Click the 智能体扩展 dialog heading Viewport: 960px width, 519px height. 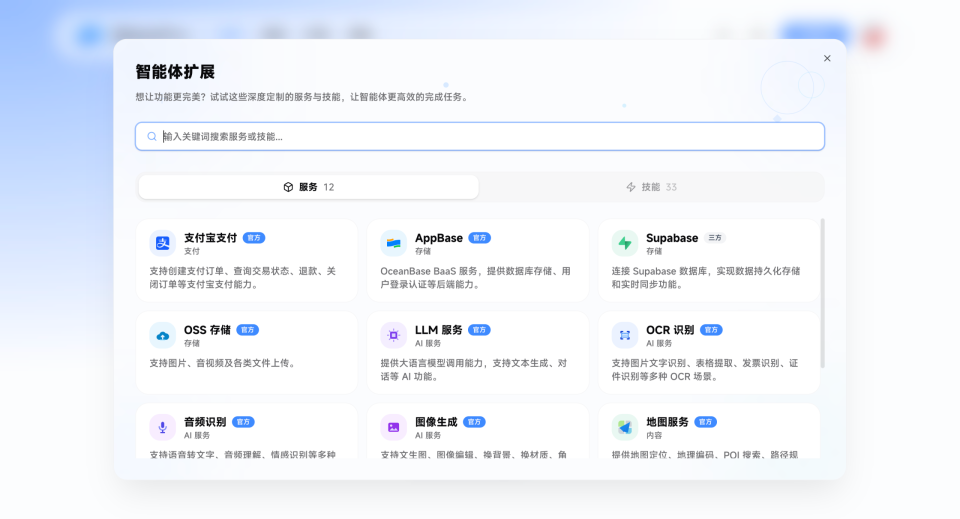tap(175, 72)
